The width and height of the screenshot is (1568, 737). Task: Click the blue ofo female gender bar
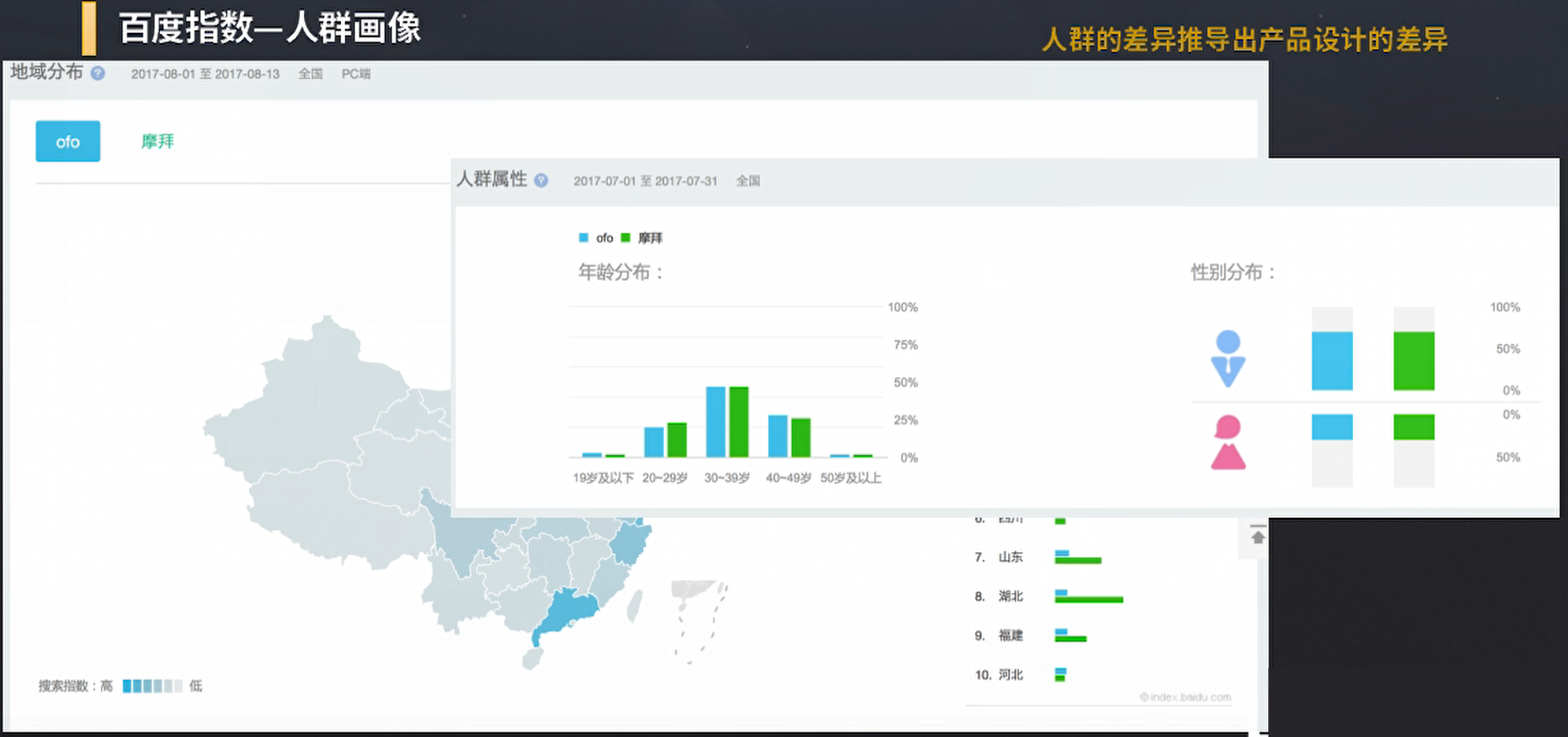(x=1332, y=427)
